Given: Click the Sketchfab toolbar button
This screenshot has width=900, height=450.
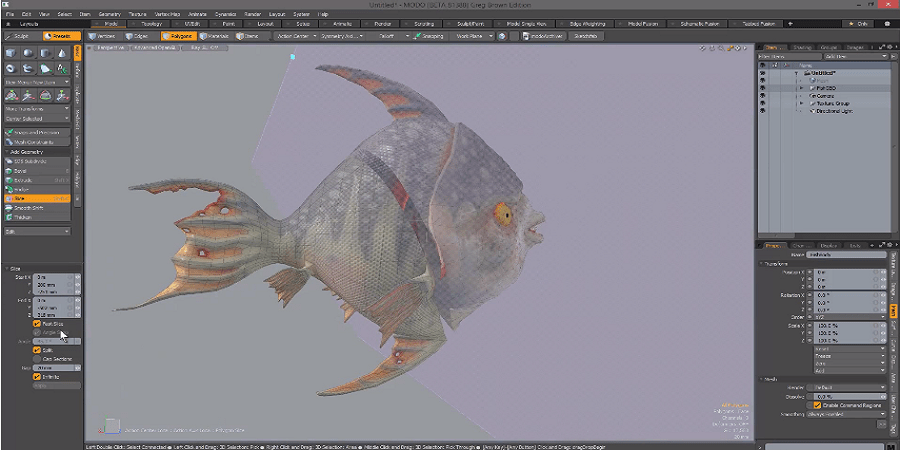Looking at the screenshot, I should pos(585,36).
